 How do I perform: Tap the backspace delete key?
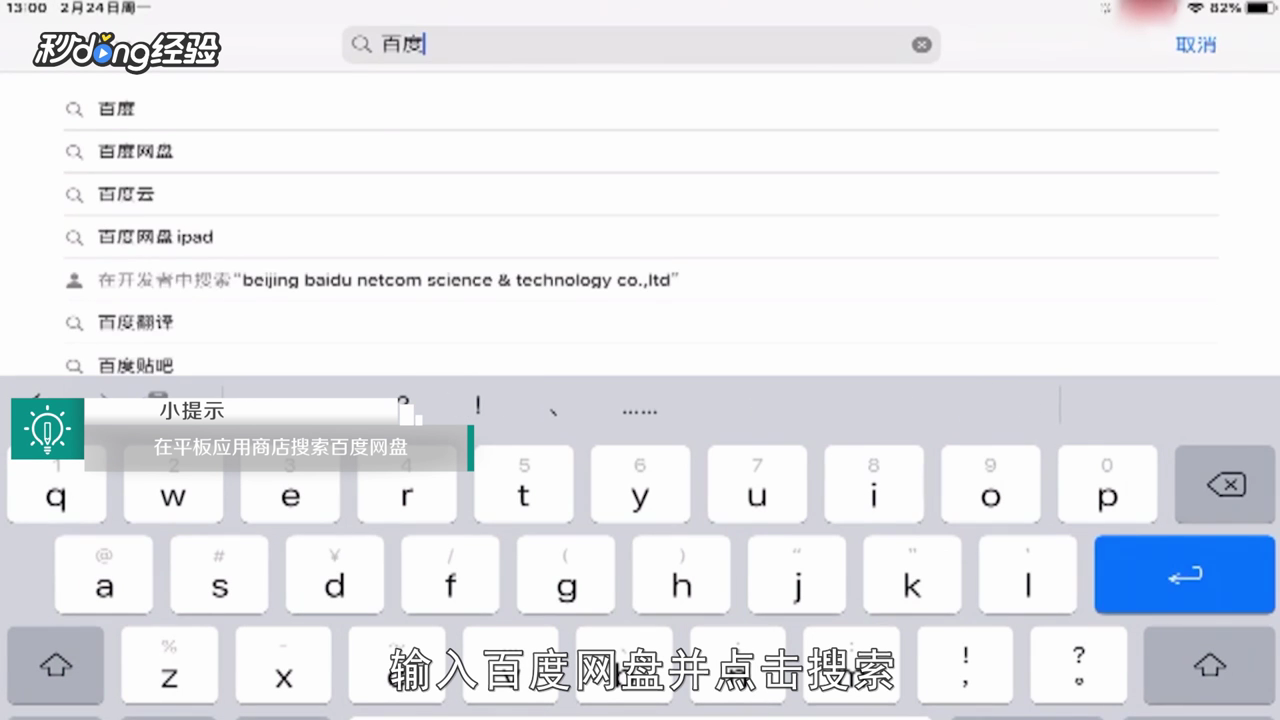1225,484
